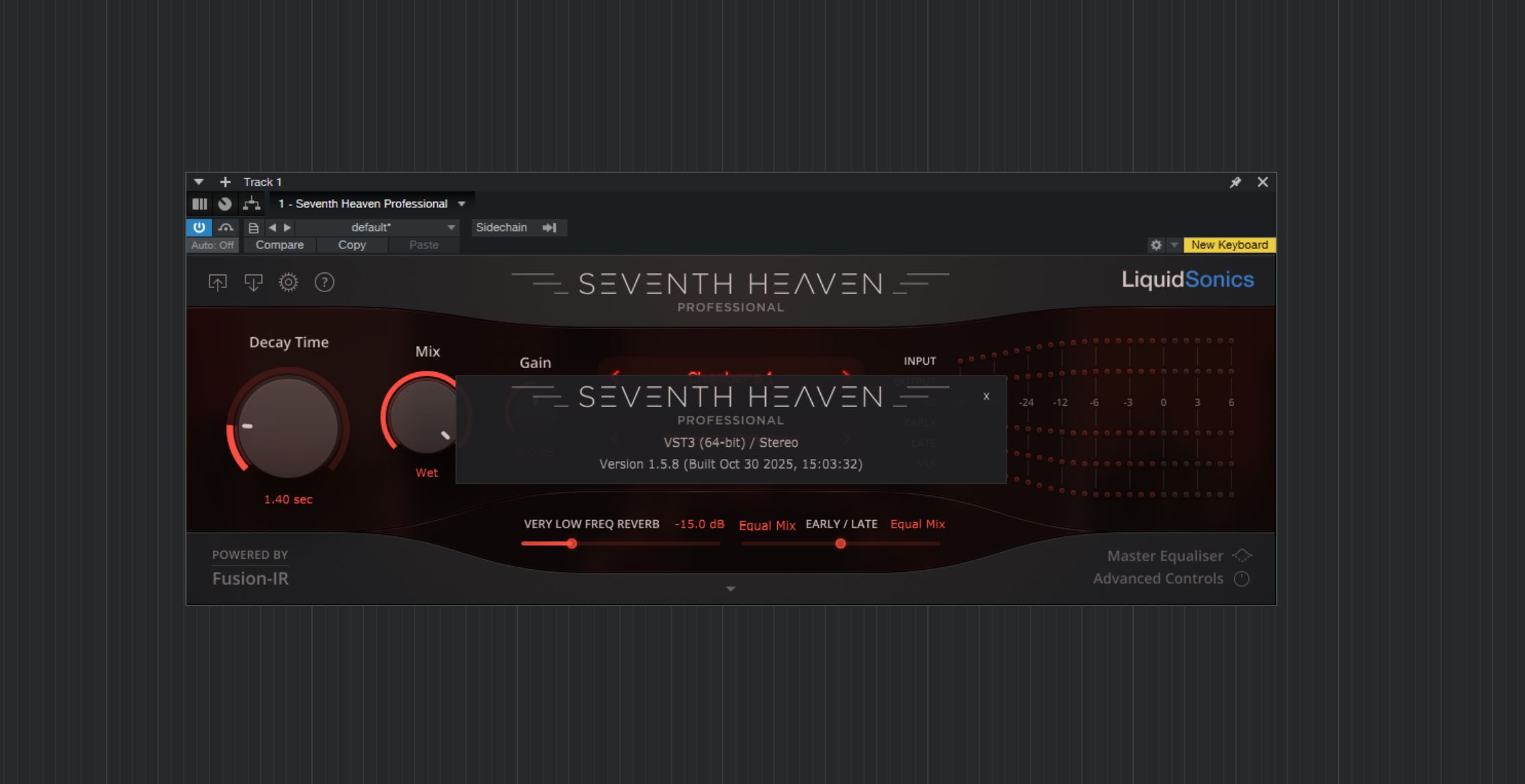Click the Track 1 label
Viewport: 1525px width, 784px height.
pos(263,182)
